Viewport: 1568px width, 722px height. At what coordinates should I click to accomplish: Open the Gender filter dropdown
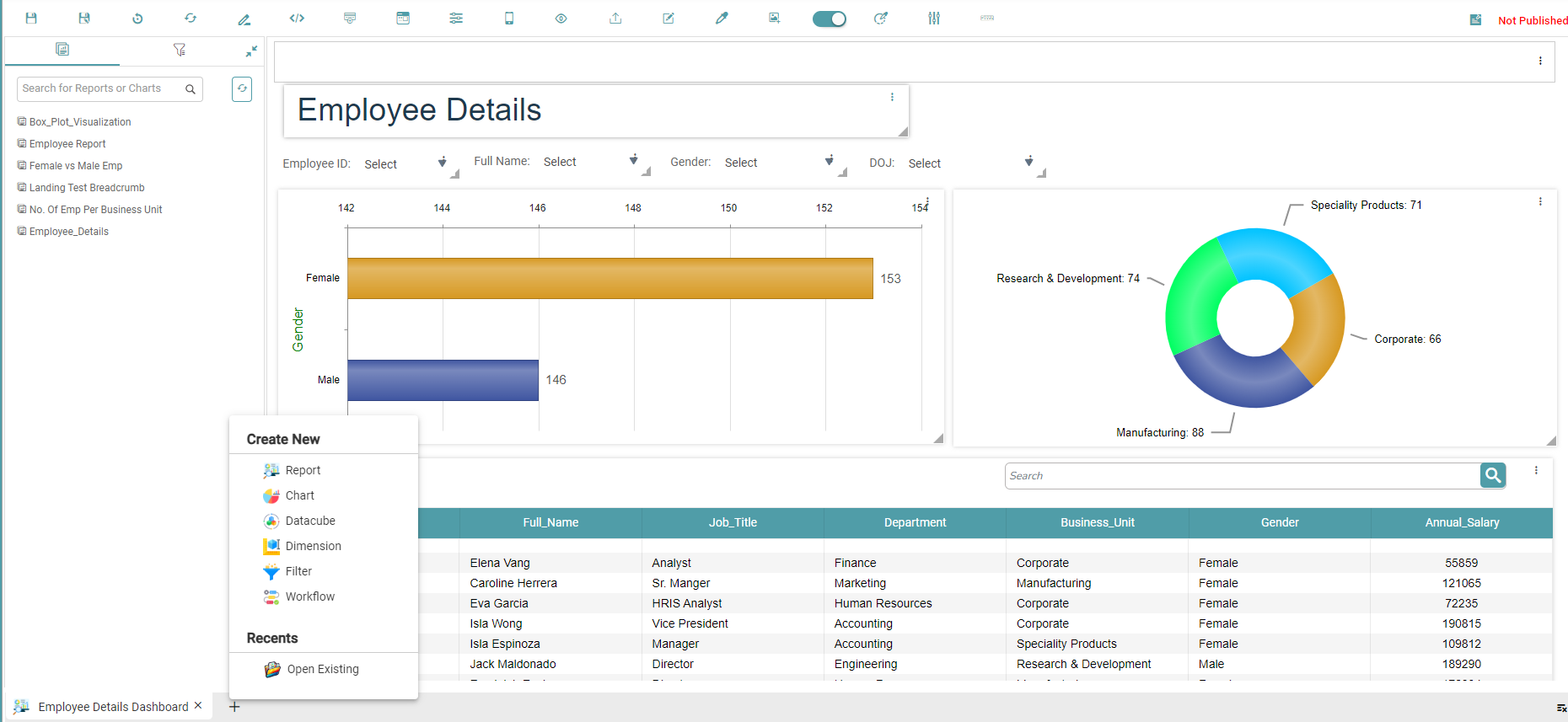[x=829, y=161]
